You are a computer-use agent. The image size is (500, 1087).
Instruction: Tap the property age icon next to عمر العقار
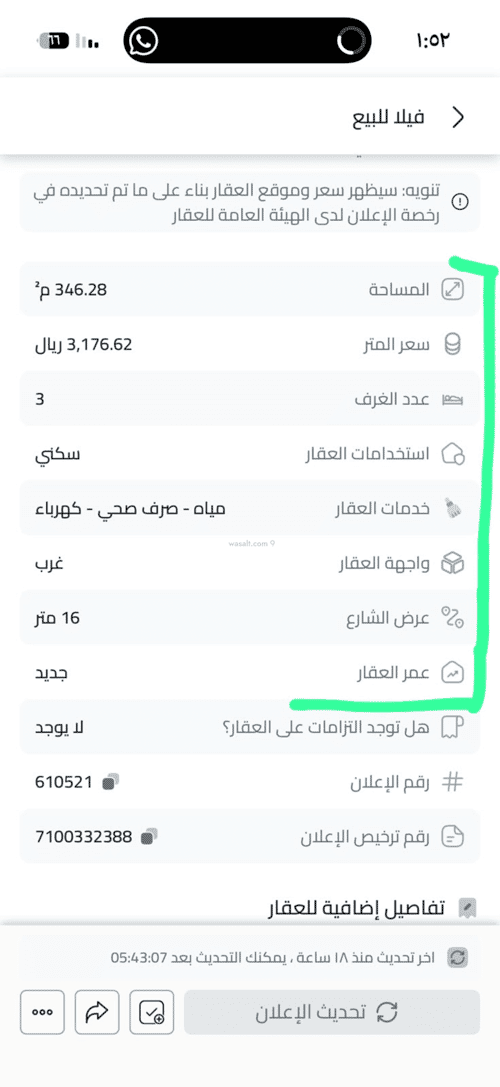pos(453,672)
